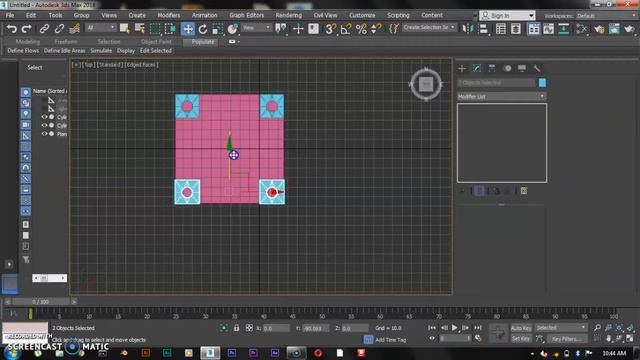Activate the Select Object tool
This screenshot has height=360, width=640.
pyautogui.click(x=124, y=29)
